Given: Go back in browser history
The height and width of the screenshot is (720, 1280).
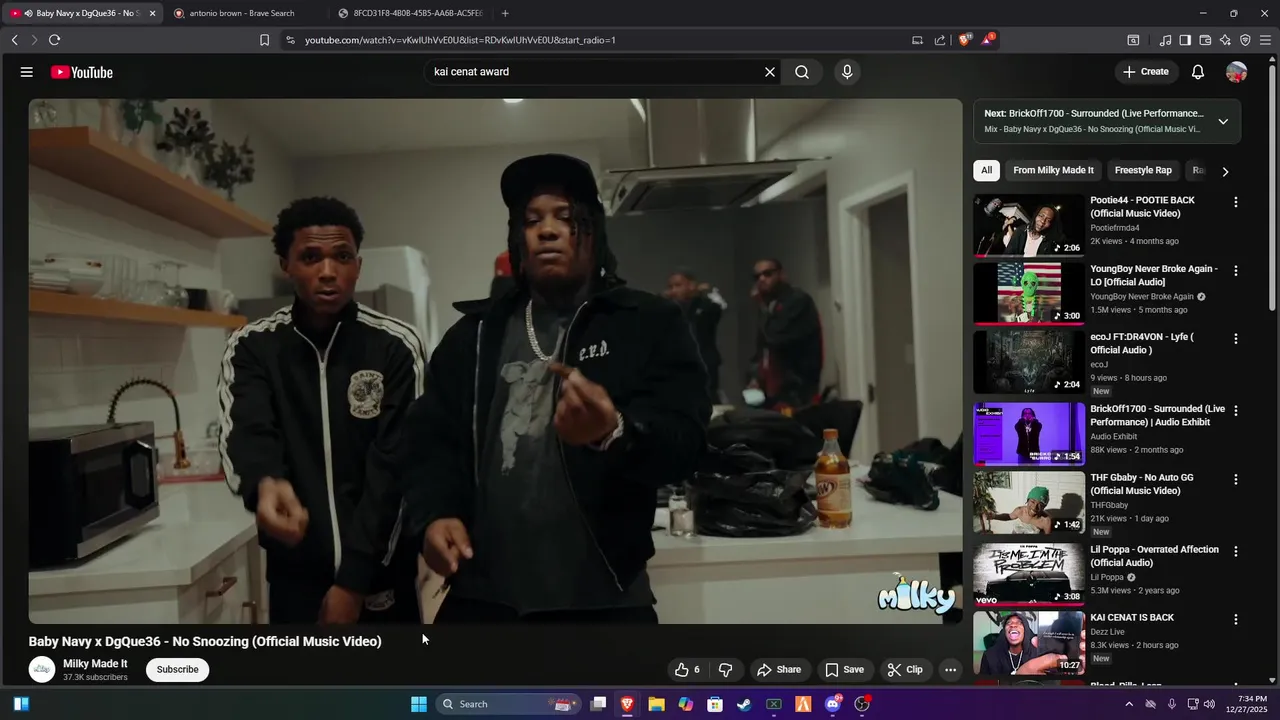Looking at the screenshot, I should click(x=14, y=40).
